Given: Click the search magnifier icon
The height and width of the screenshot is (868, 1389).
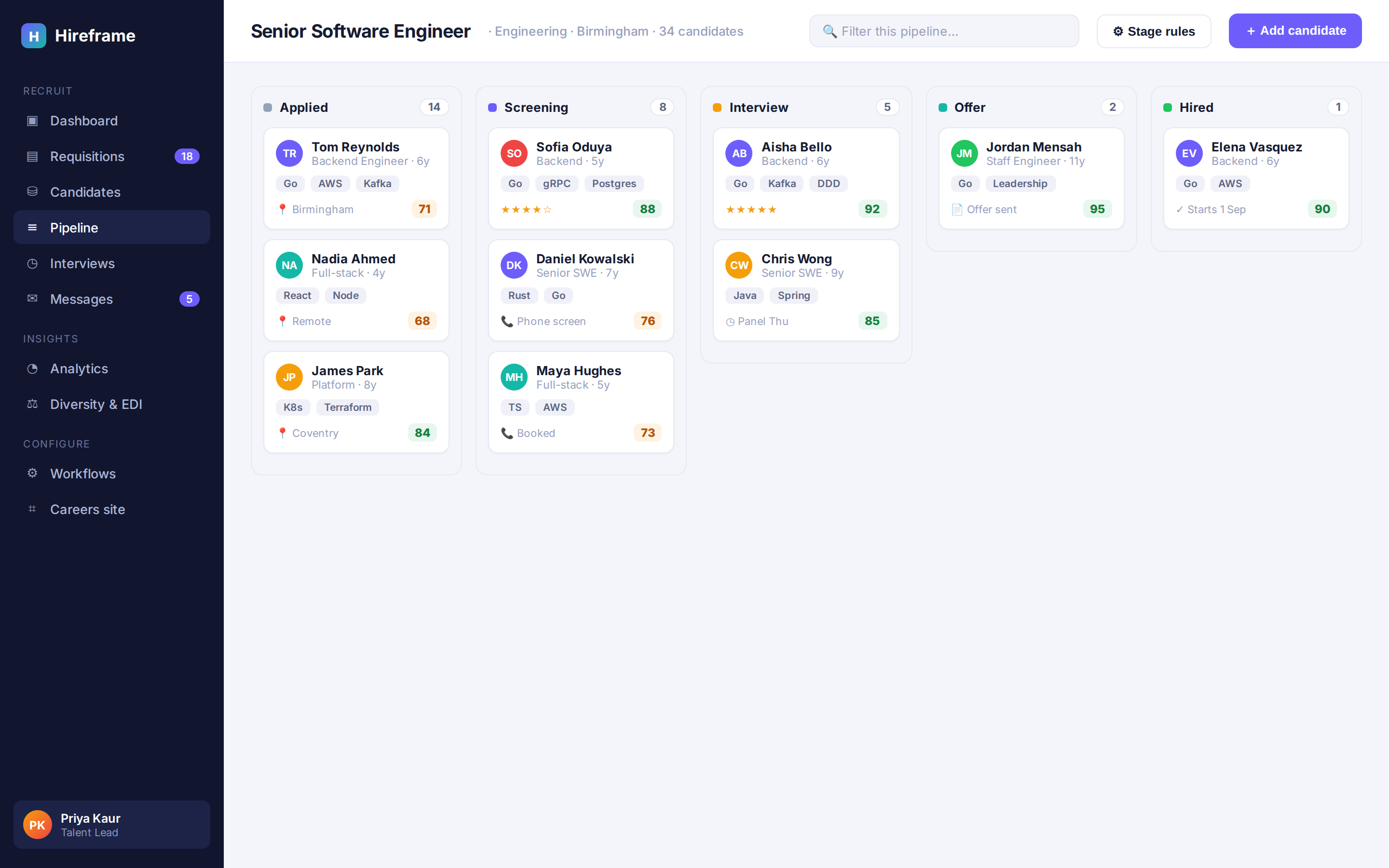Looking at the screenshot, I should [830, 31].
